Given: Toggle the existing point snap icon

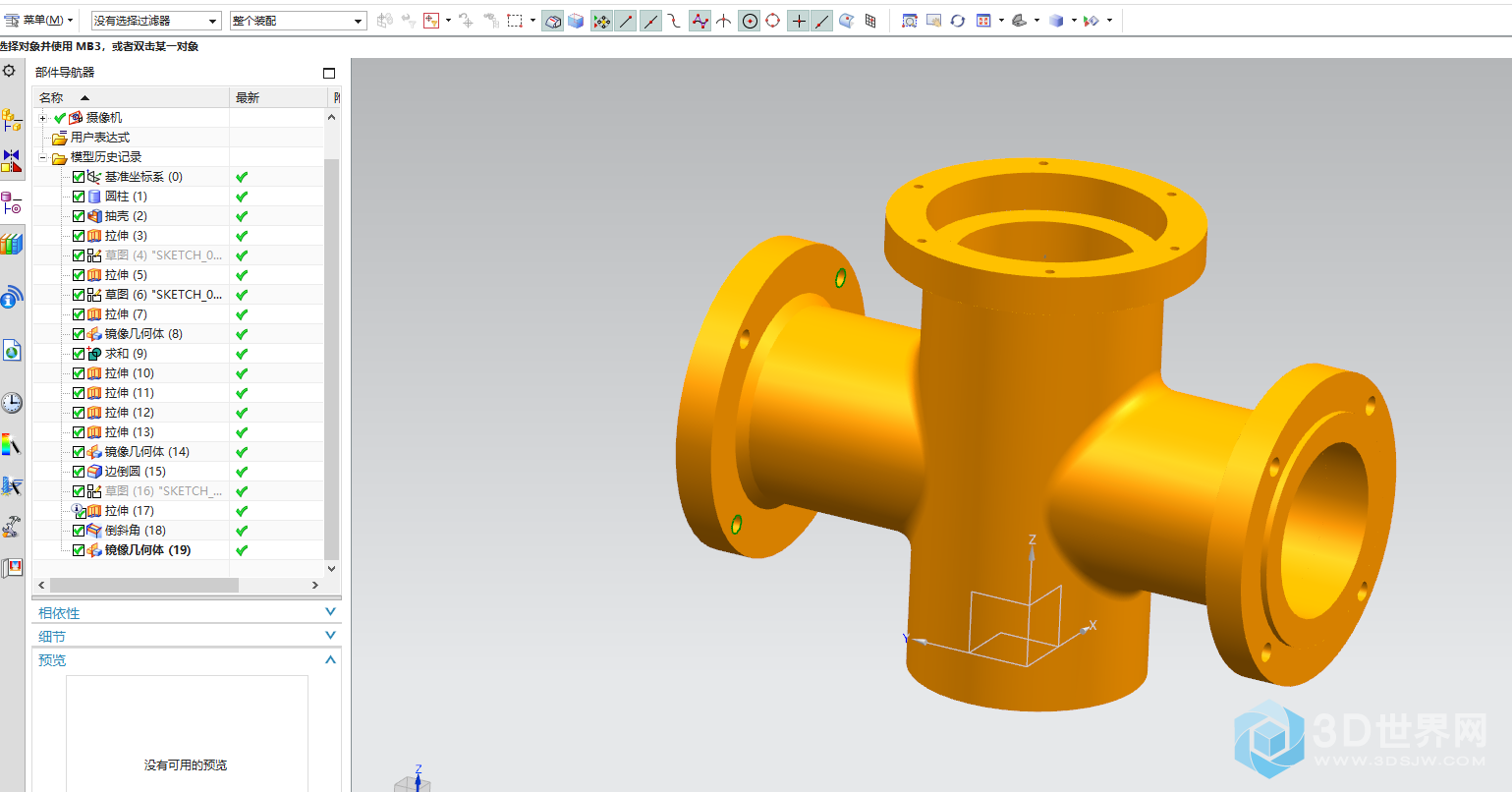Looking at the screenshot, I should 799,20.
